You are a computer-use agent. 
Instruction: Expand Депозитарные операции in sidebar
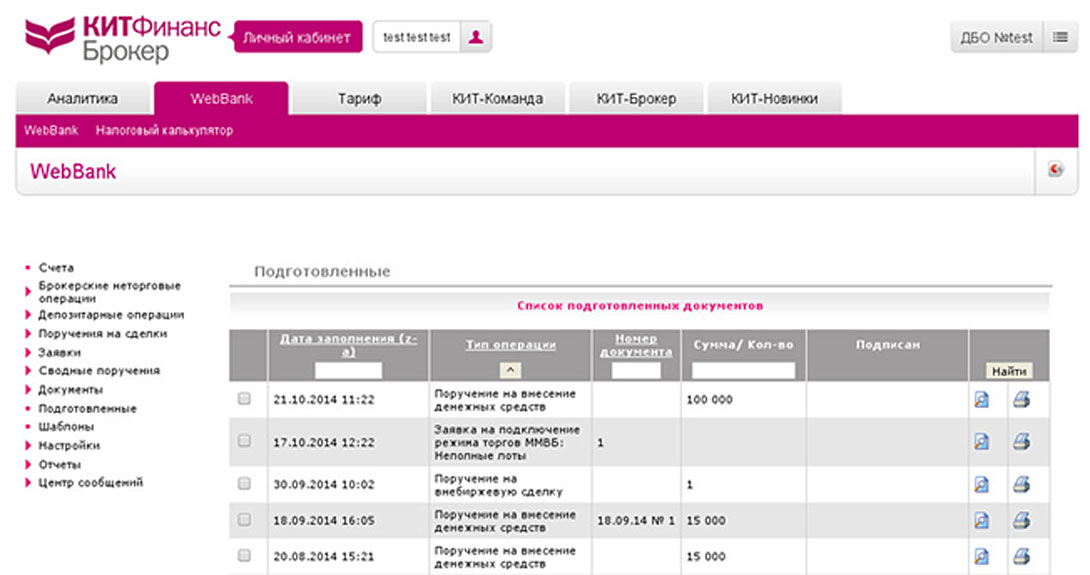tap(110, 315)
